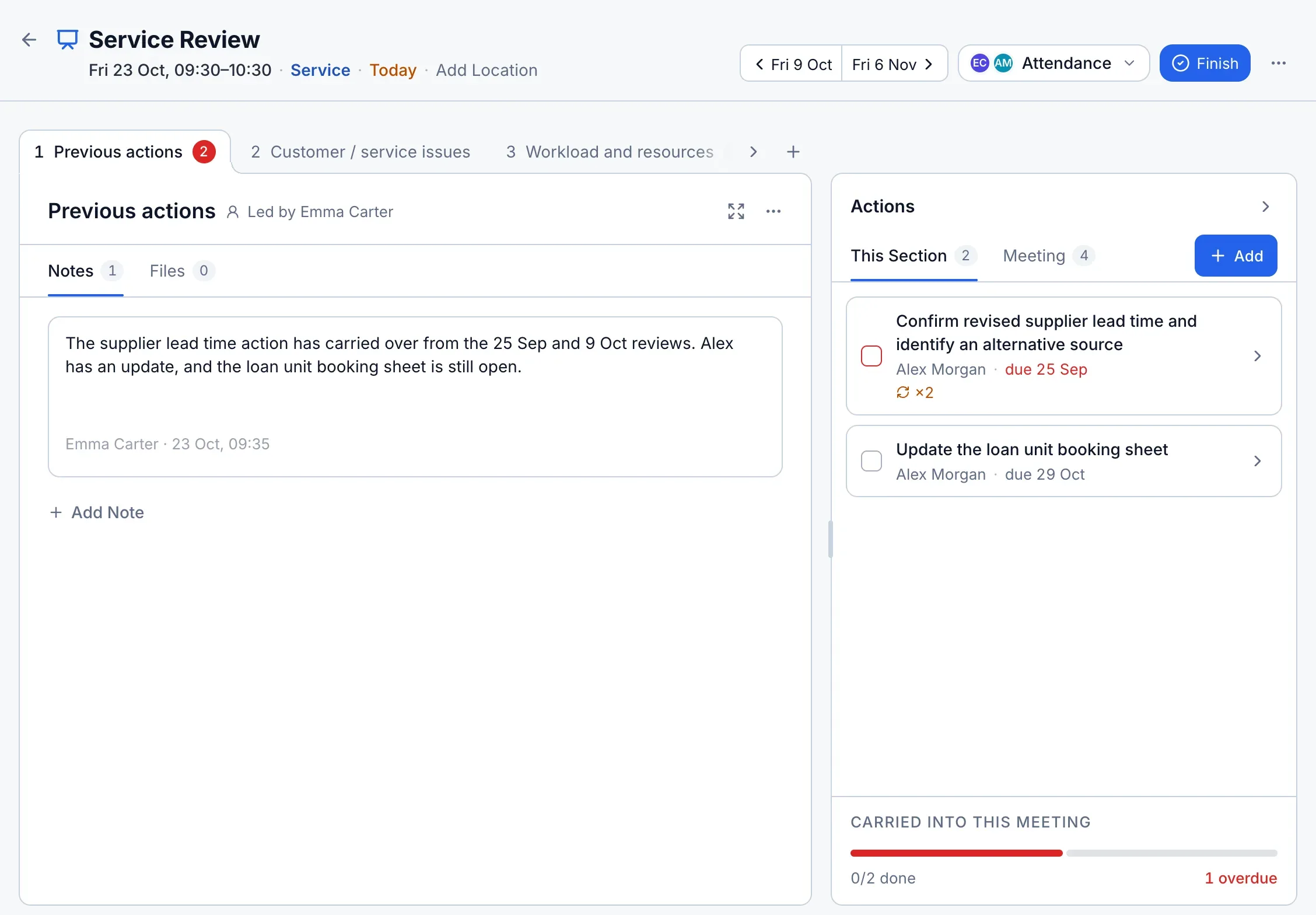Image resolution: width=1316 pixels, height=915 pixels.
Task: Click the carried-over x2 repeat icon
Action: [903, 392]
